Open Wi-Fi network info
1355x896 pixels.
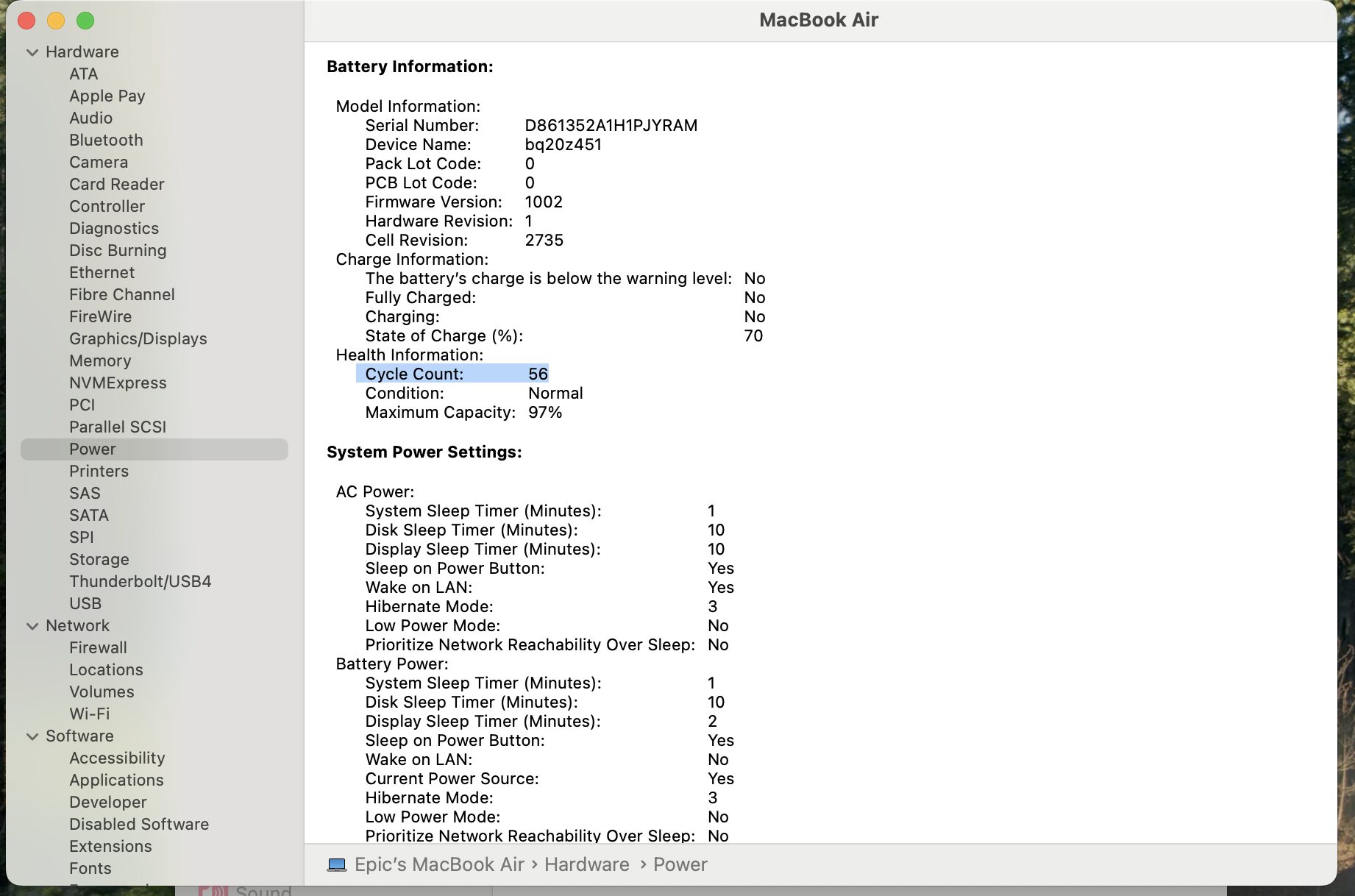[x=90, y=714]
